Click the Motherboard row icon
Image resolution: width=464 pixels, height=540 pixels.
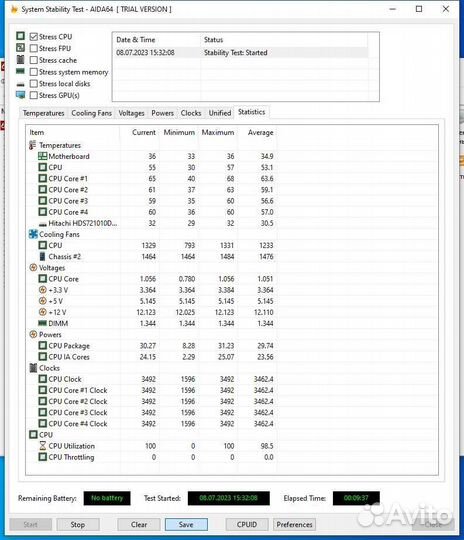coord(42,156)
